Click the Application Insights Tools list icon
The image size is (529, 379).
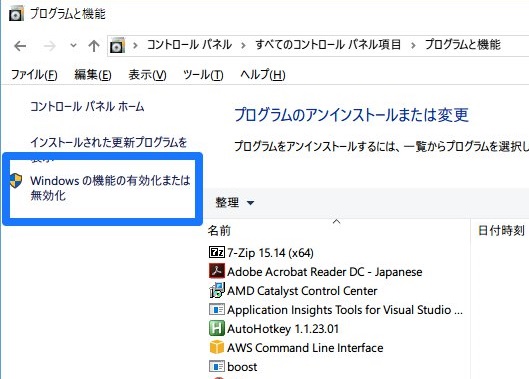pos(217,309)
